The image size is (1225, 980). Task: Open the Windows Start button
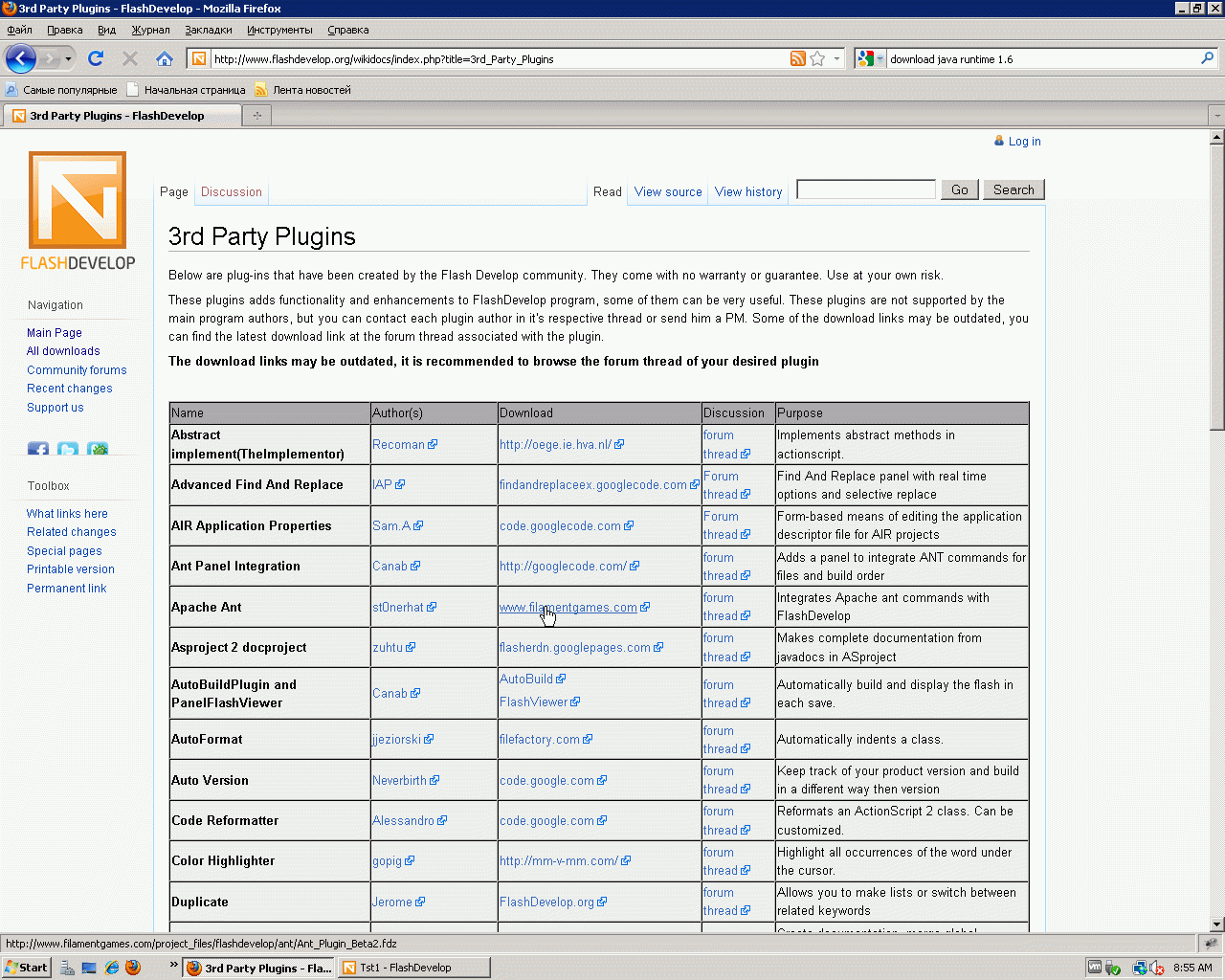(26, 968)
